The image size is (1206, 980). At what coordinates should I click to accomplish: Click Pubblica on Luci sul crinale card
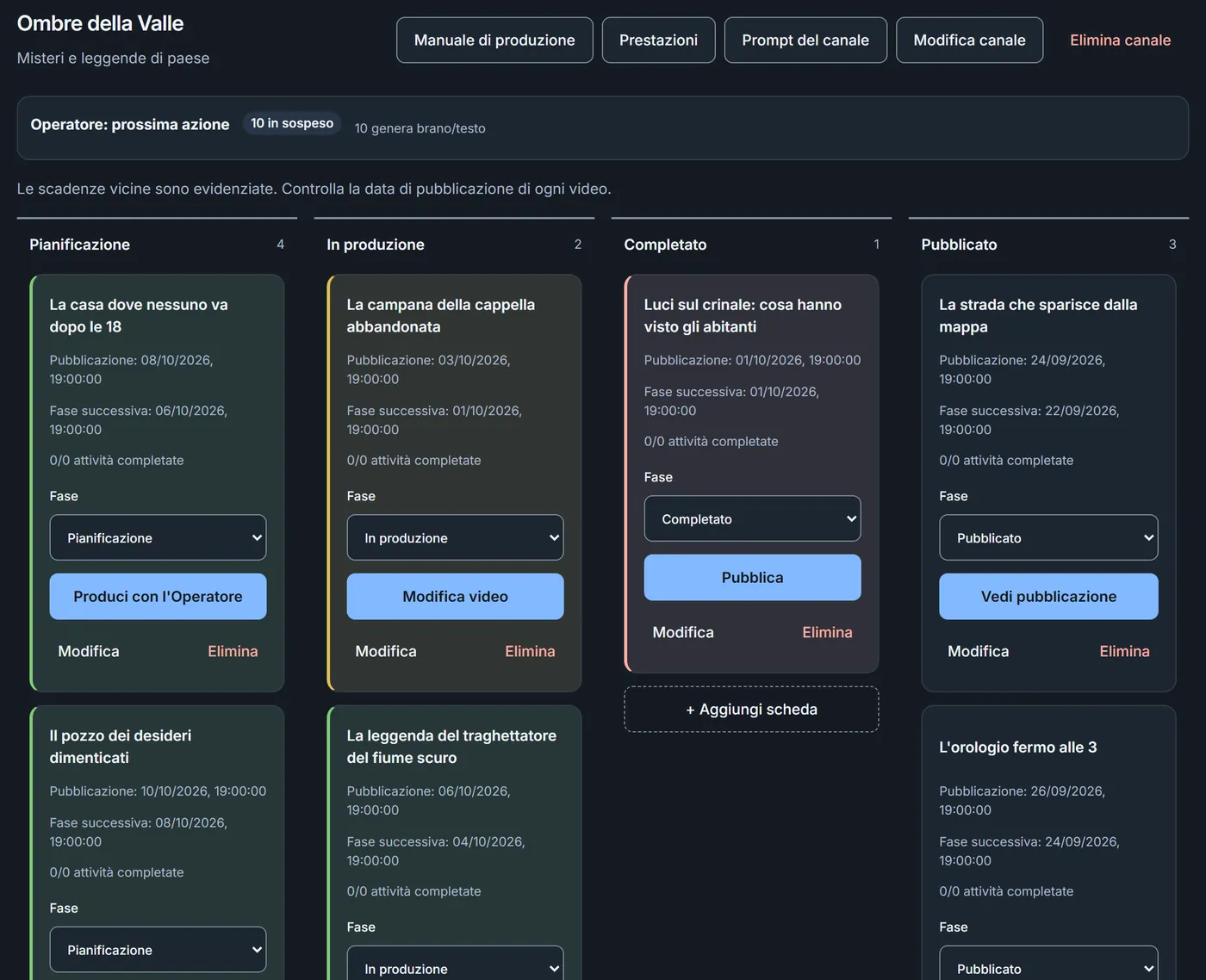tap(752, 578)
